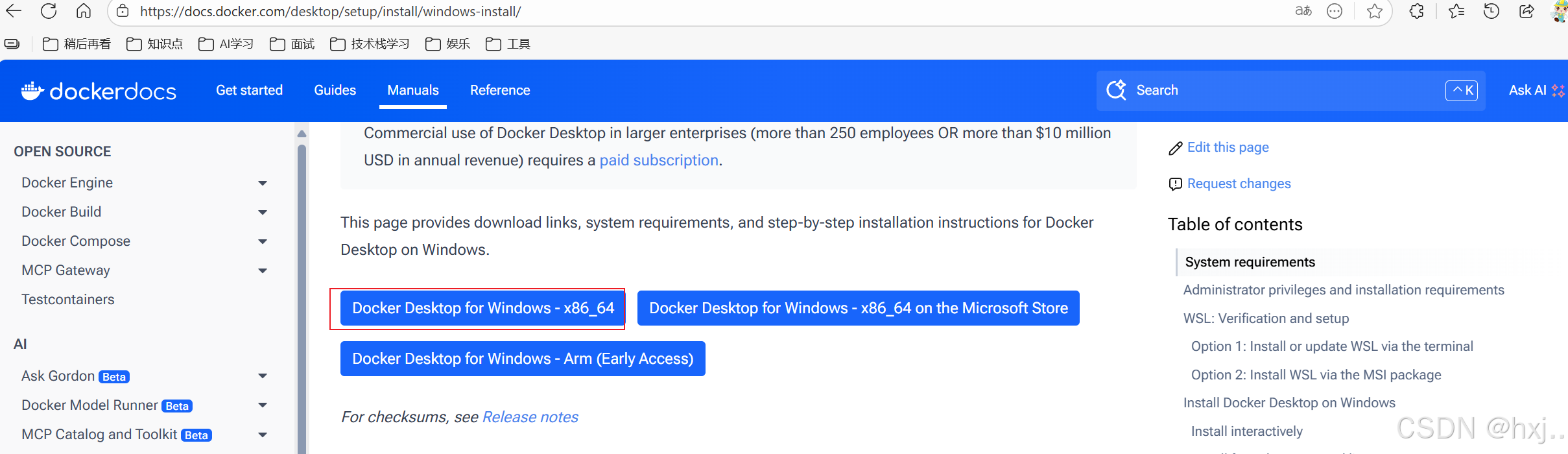Expand the MCP Catalog and Toolkit section
Screen dimensions: 1568x454
(263, 435)
